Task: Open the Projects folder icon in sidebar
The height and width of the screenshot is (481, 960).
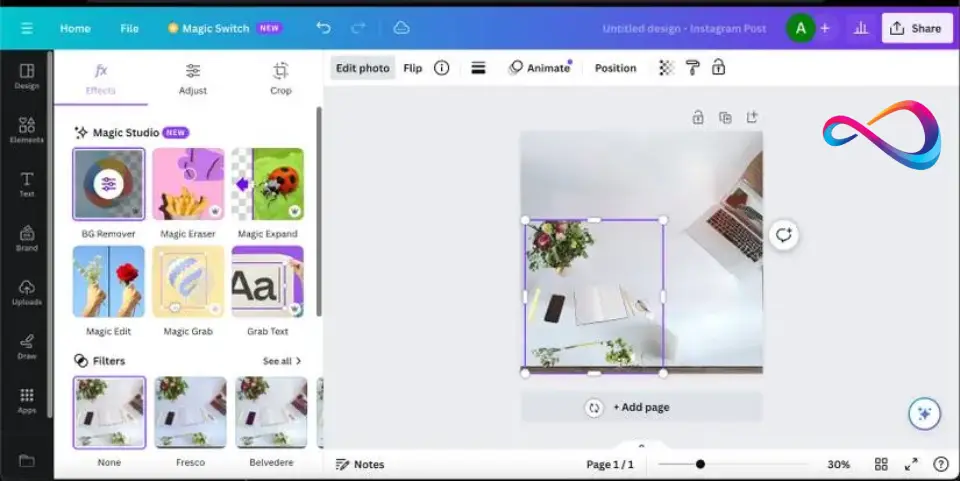Action: pyautogui.click(x=27, y=460)
